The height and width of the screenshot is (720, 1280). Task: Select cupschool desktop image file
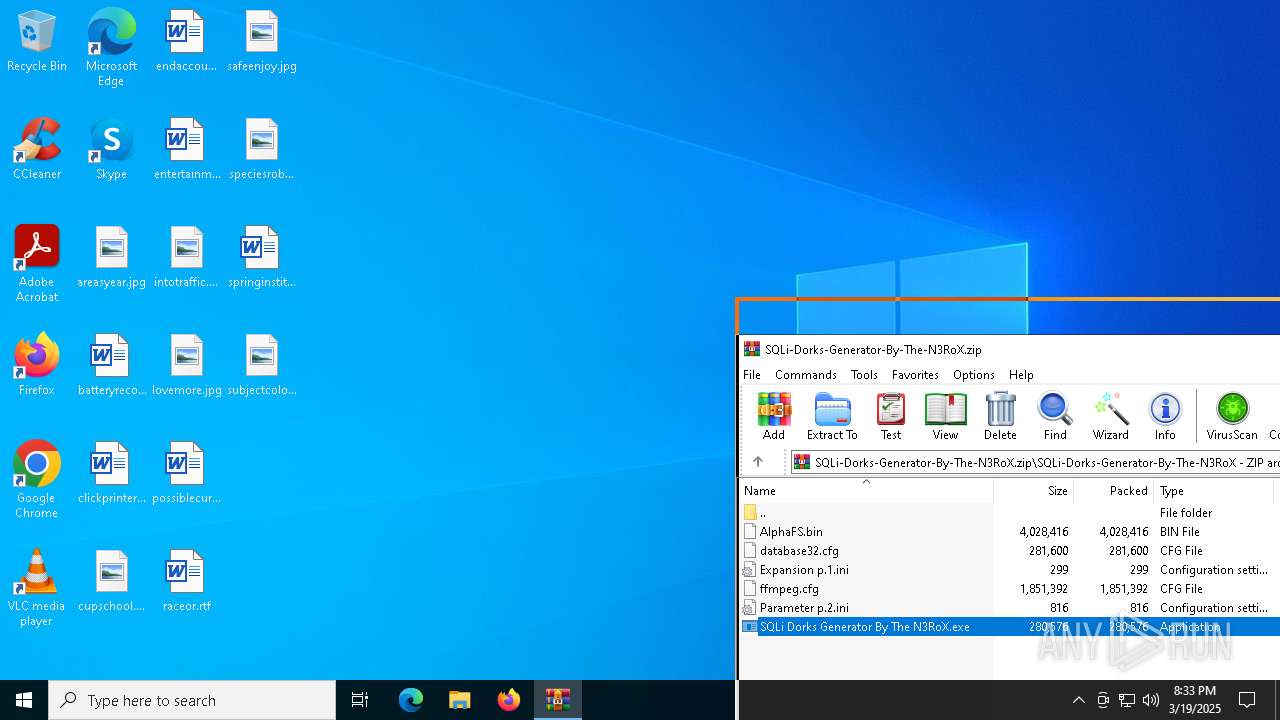click(111, 581)
